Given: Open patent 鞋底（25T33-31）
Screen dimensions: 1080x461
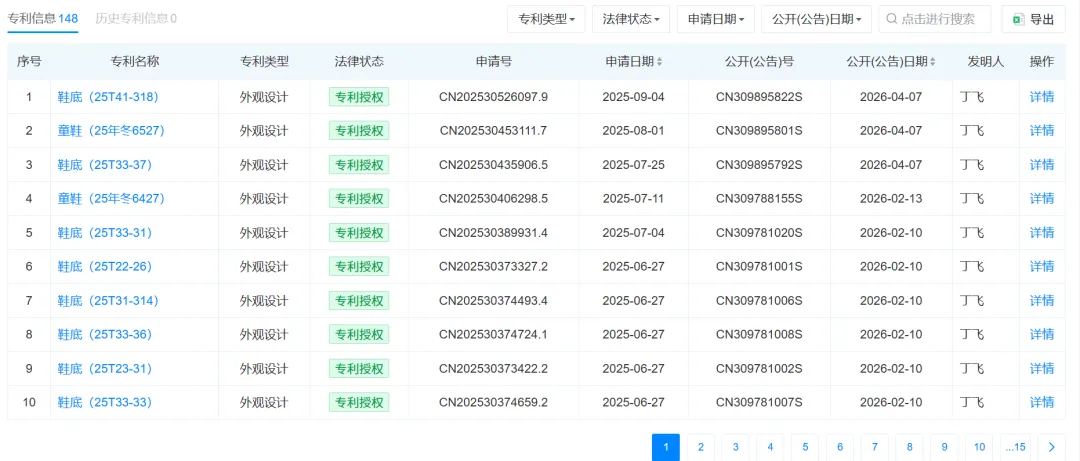Looking at the screenshot, I should (x=105, y=233).
